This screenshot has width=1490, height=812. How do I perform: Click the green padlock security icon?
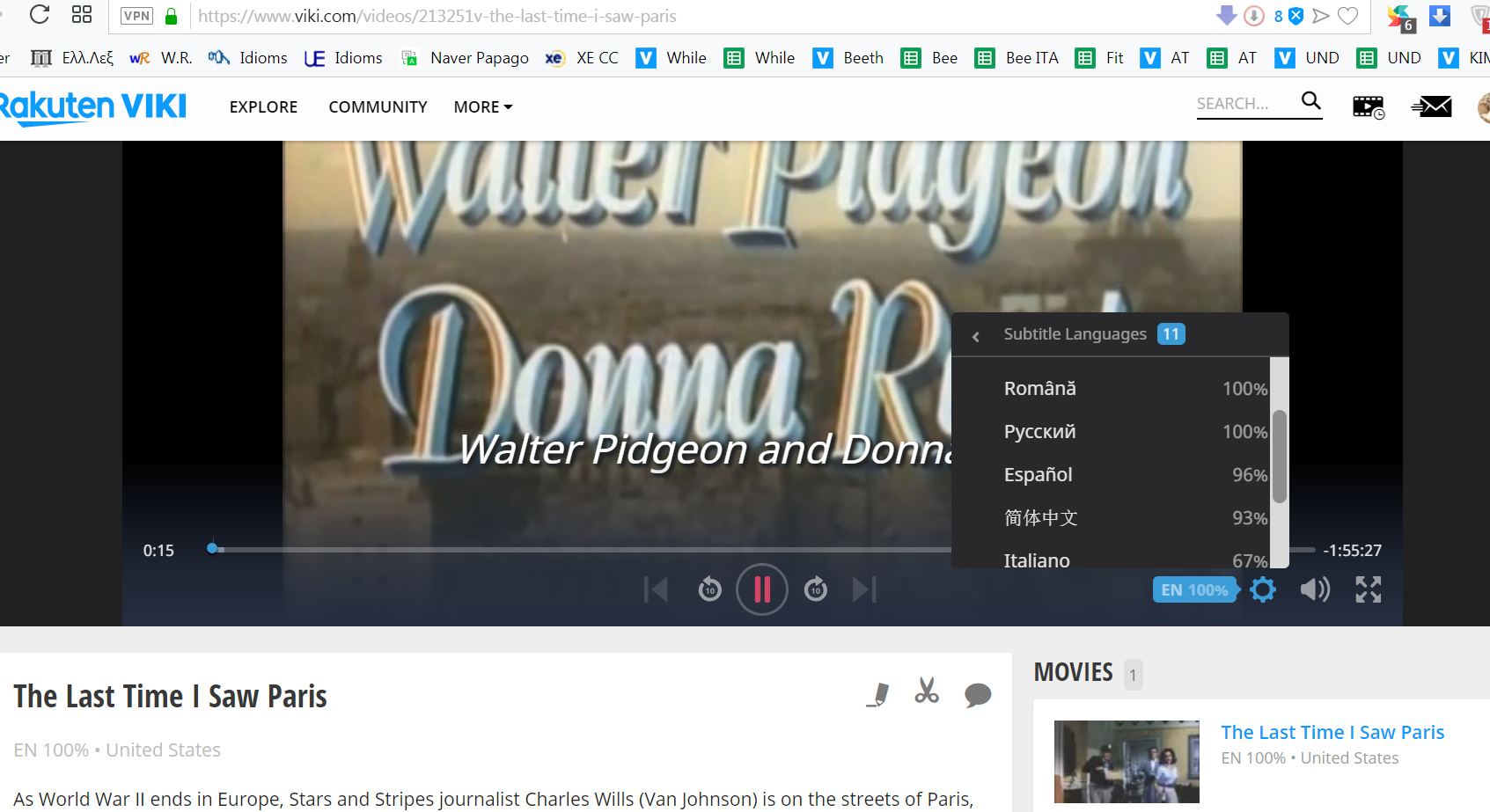tap(172, 16)
